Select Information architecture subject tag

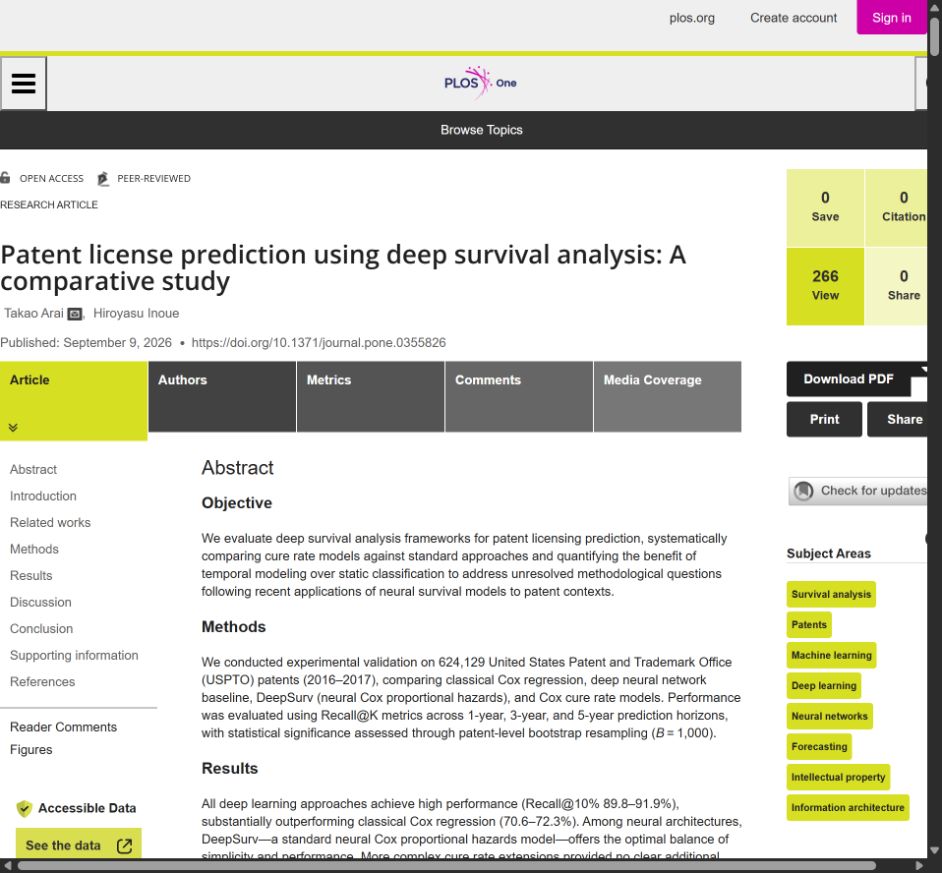[847, 808]
